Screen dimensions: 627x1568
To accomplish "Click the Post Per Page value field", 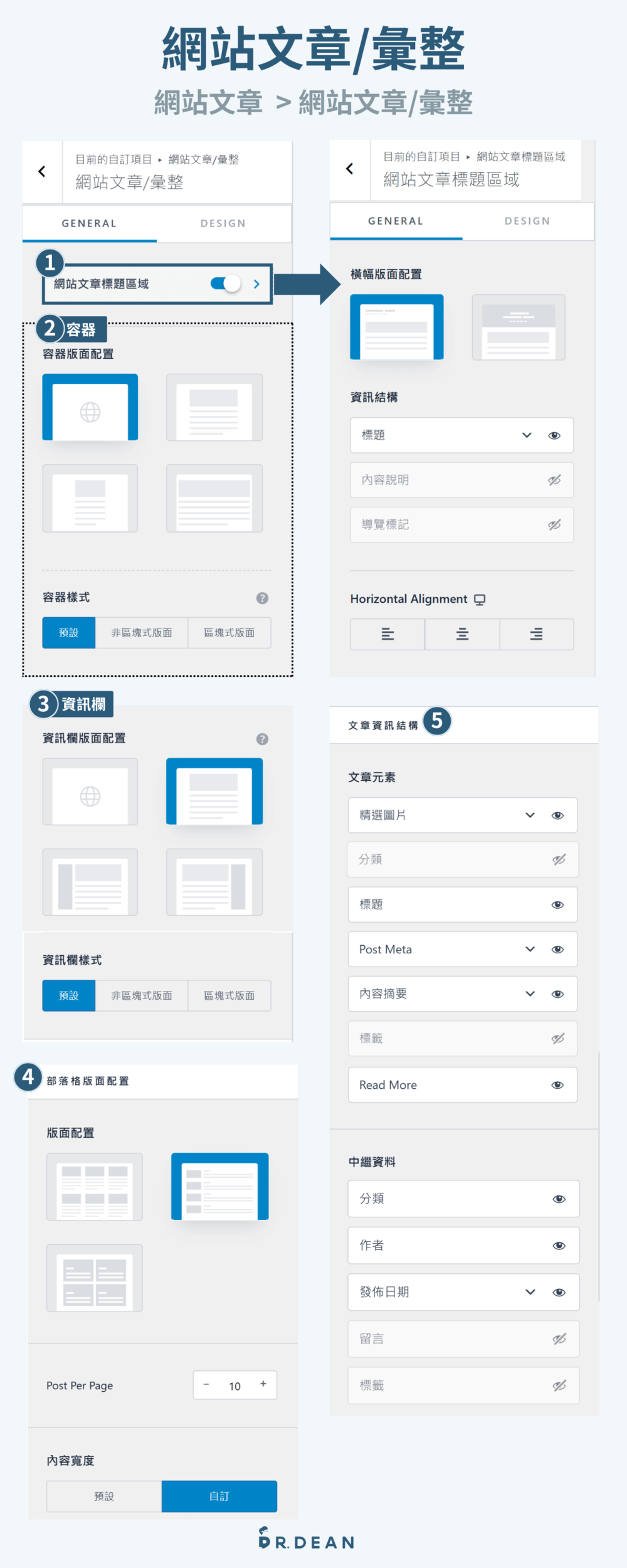I will (x=235, y=1386).
